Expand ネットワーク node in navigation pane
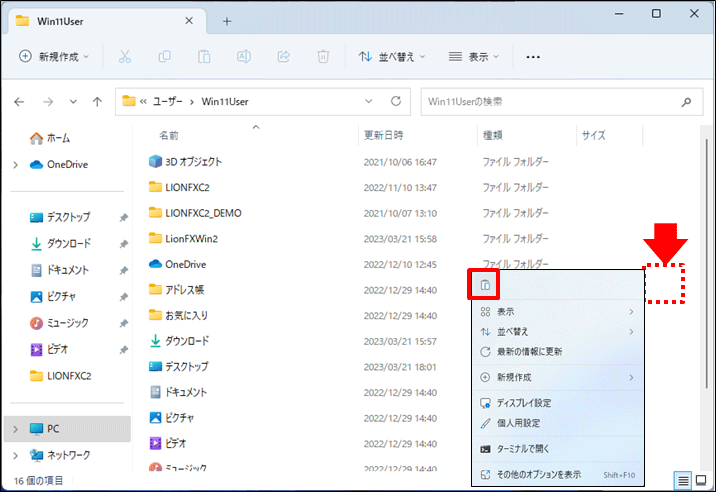716x492 pixels. coord(16,455)
